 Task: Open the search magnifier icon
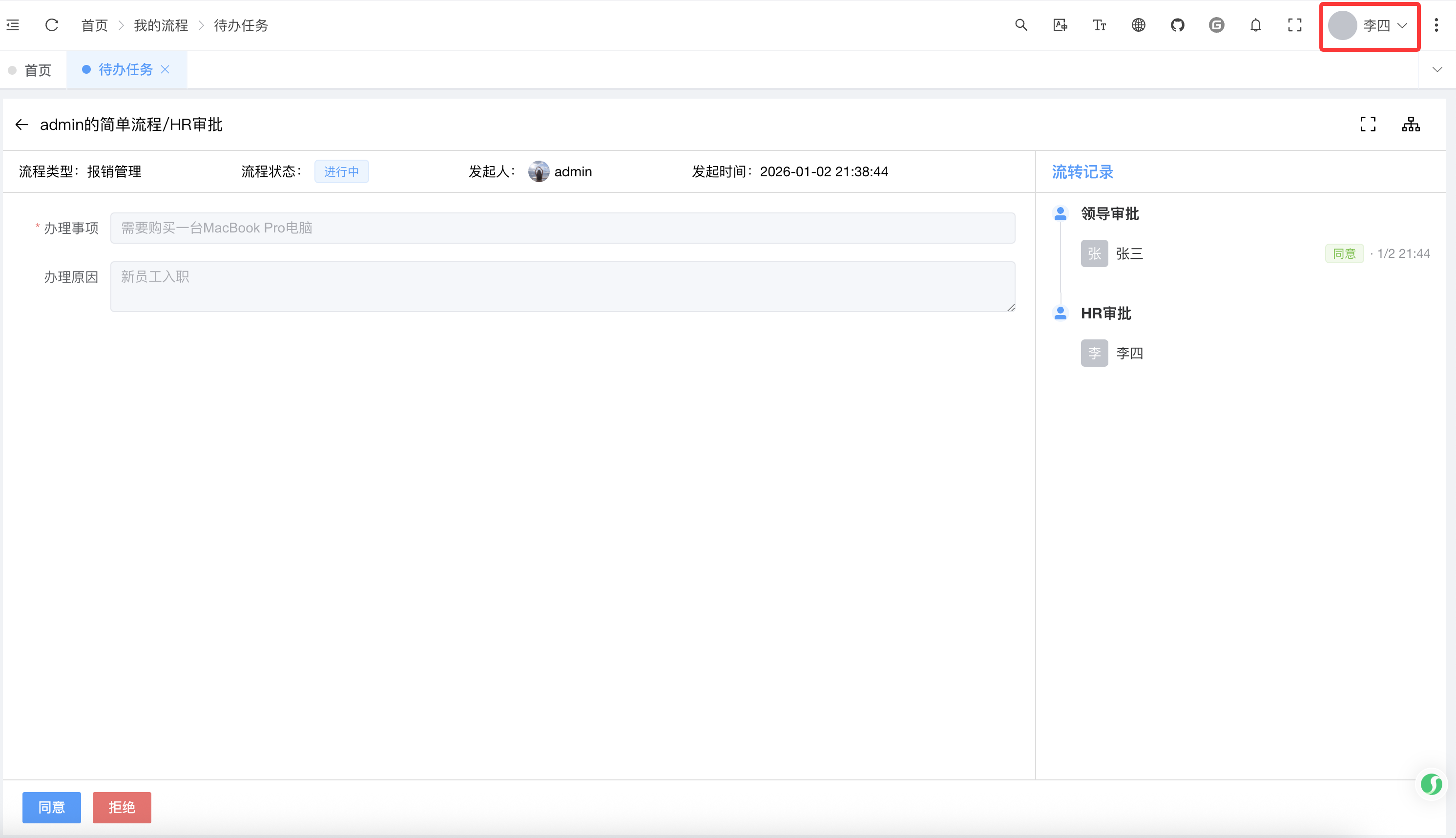tap(1021, 25)
